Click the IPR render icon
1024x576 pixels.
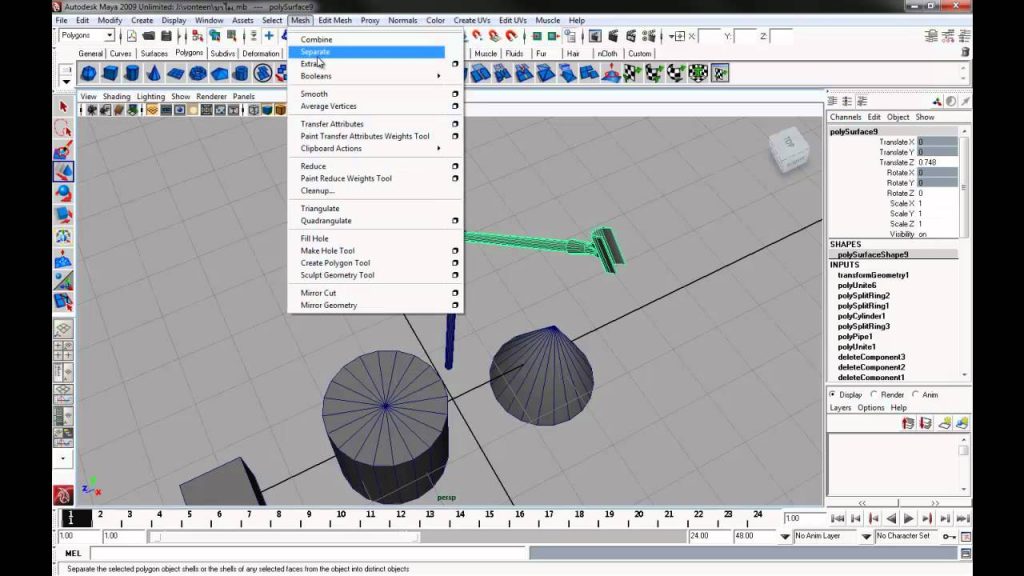coord(631,36)
